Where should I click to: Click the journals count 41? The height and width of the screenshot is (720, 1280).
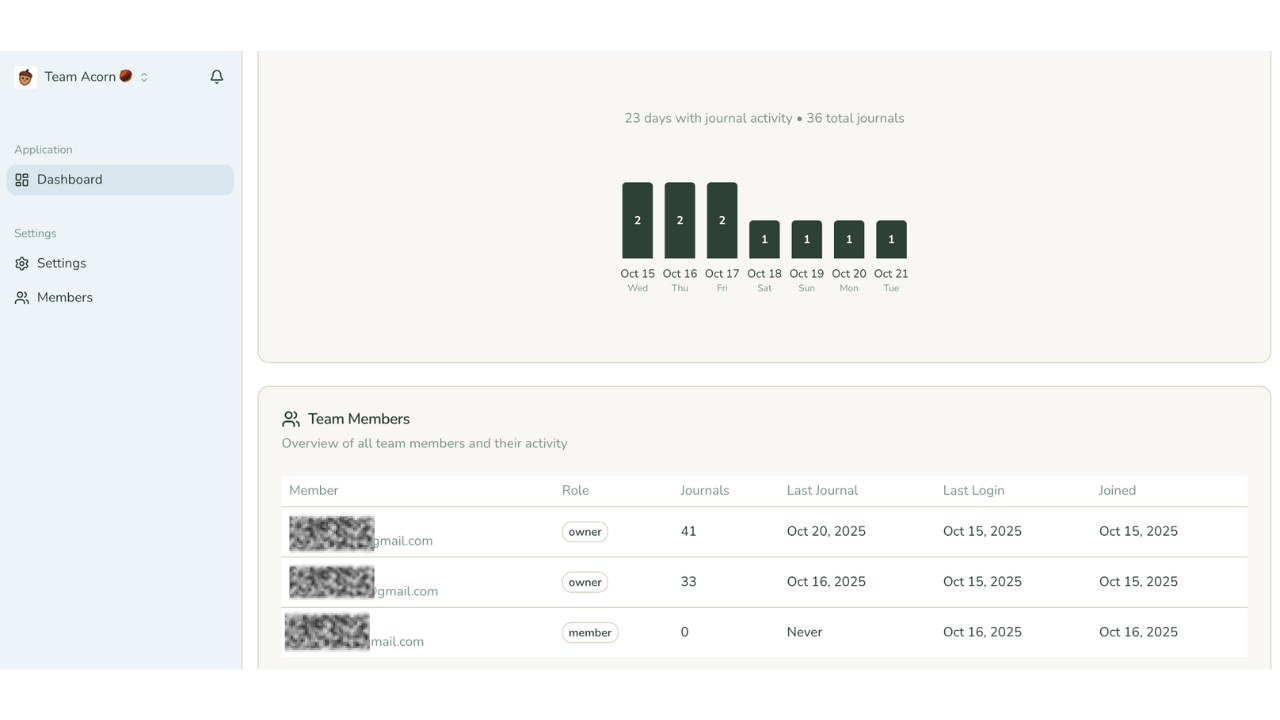(688, 532)
